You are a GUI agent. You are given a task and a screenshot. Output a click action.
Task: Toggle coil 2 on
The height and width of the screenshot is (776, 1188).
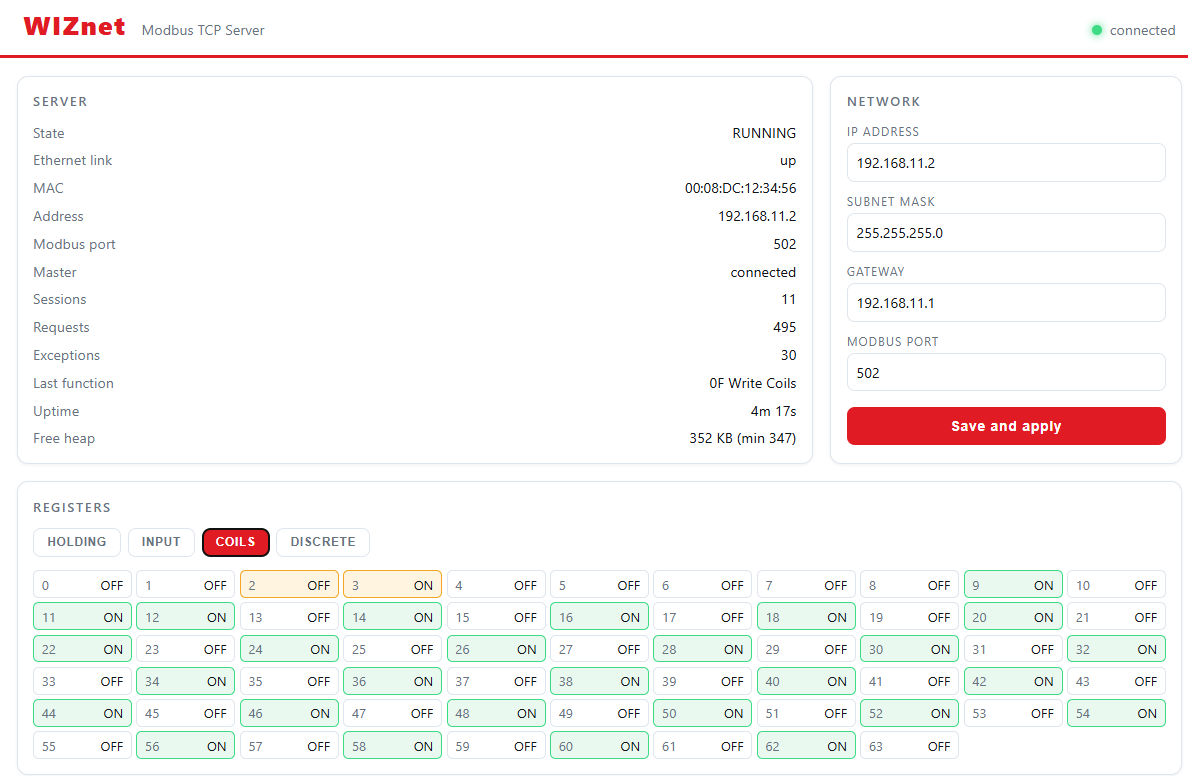point(289,585)
